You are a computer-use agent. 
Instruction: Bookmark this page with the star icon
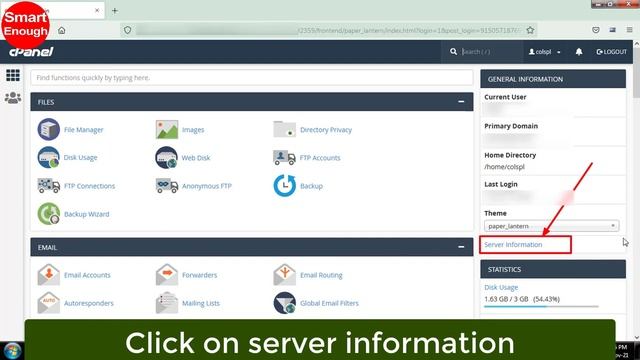[x=530, y=30]
